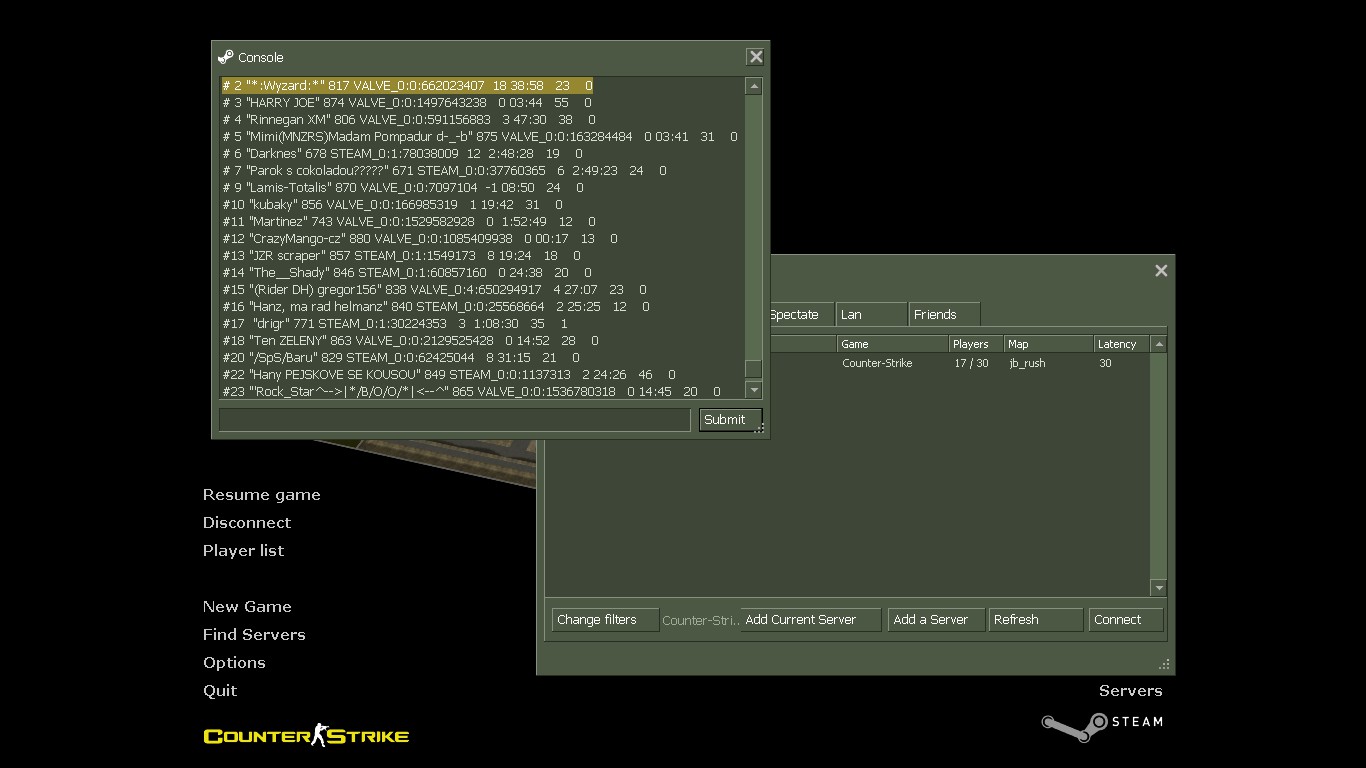Select console line "*:Wyzard:*"
The image size is (1366, 768).
pyautogui.click(x=407, y=86)
